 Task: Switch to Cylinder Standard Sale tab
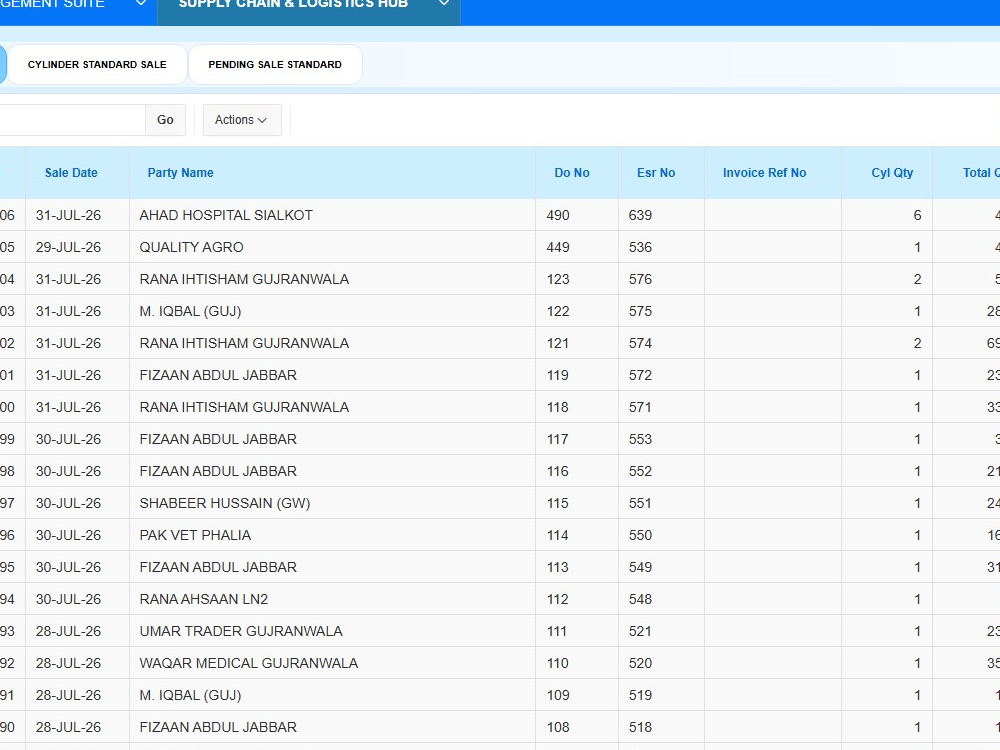pyautogui.click(x=97, y=64)
